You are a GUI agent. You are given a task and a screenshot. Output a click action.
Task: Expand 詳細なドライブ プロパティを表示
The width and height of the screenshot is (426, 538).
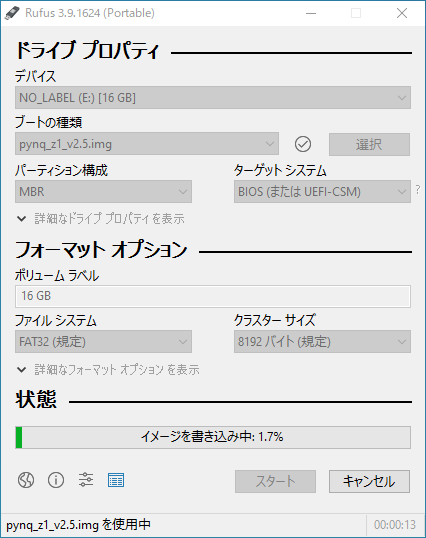pyautogui.click(x=101, y=219)
